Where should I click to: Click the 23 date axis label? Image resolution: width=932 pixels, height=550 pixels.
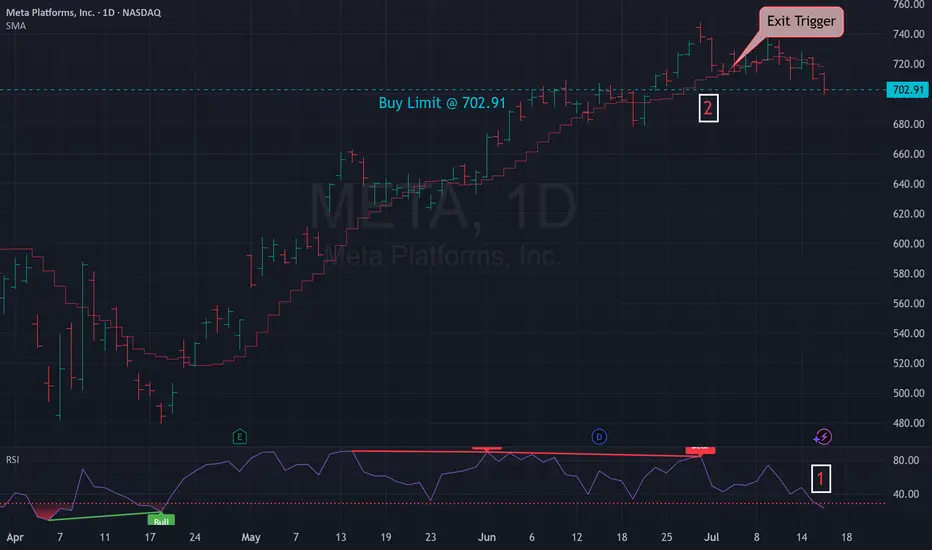point(430,538)
